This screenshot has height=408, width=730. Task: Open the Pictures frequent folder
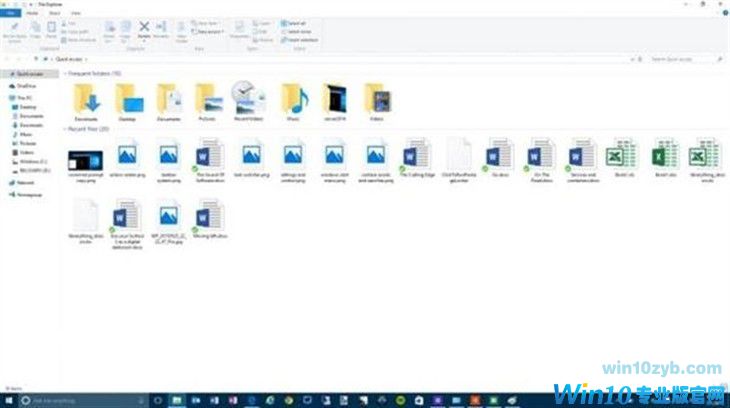[x=209, y=98]
